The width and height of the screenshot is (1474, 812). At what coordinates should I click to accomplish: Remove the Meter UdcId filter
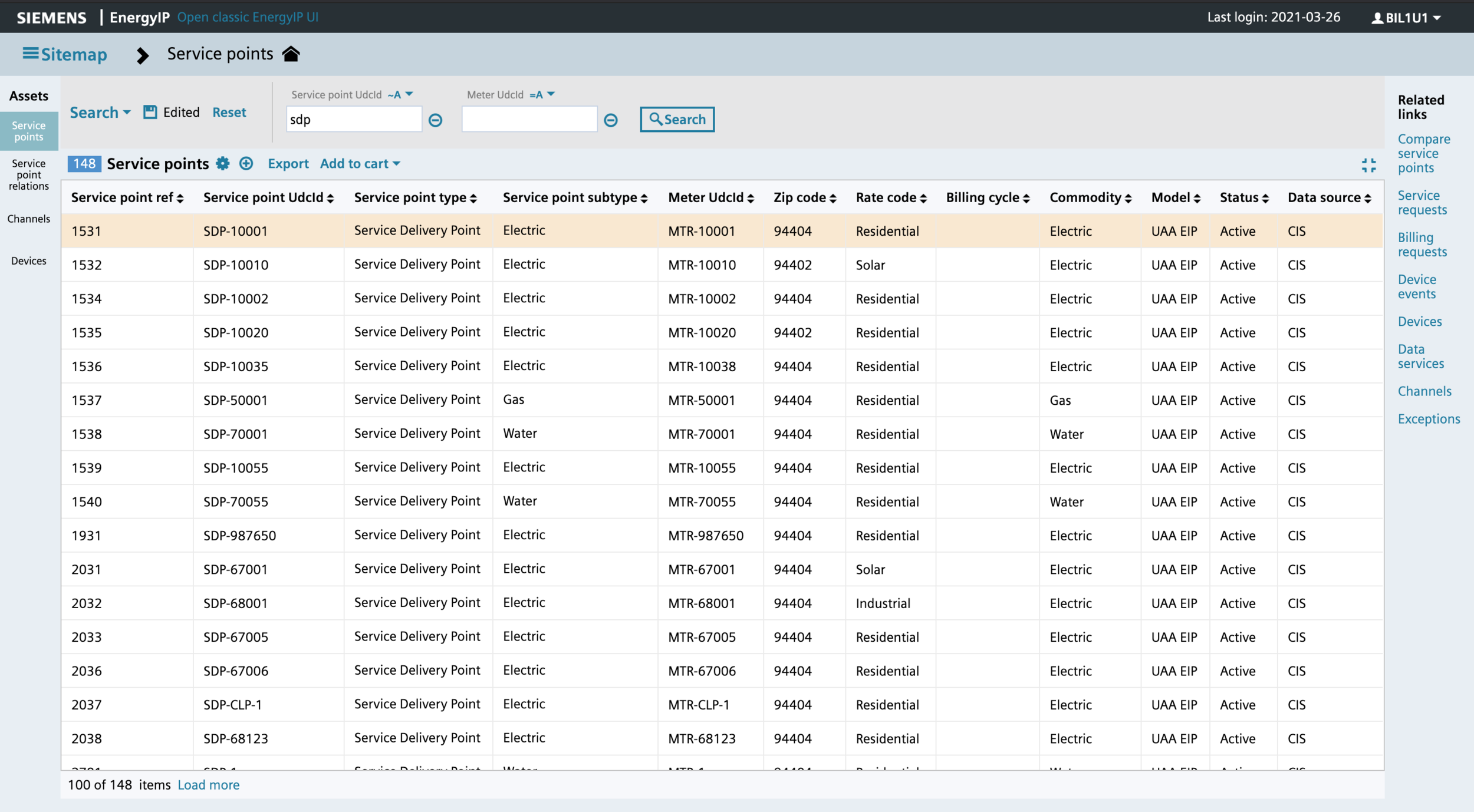pyautogui.click(x=611, y=120)
